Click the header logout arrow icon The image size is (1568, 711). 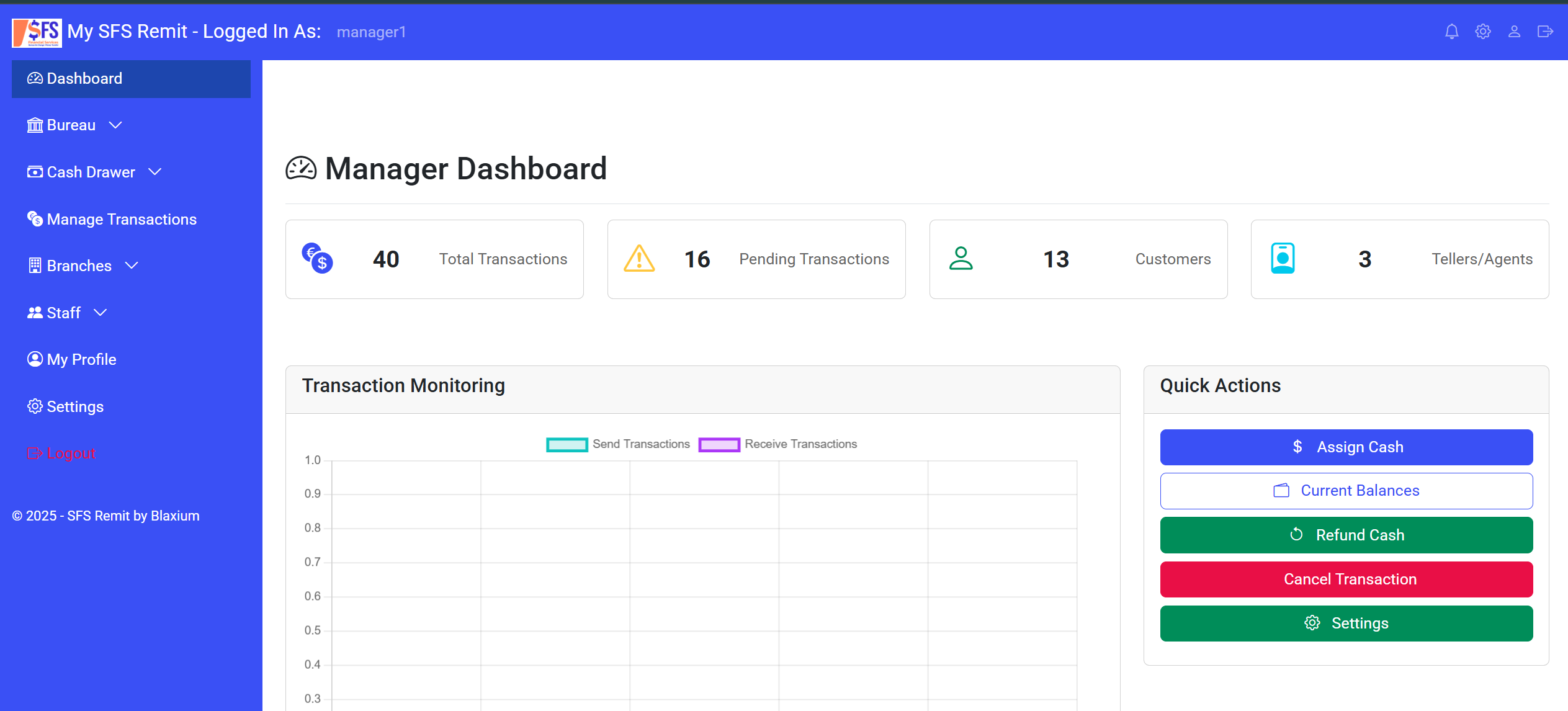[x=1545, y=32]
